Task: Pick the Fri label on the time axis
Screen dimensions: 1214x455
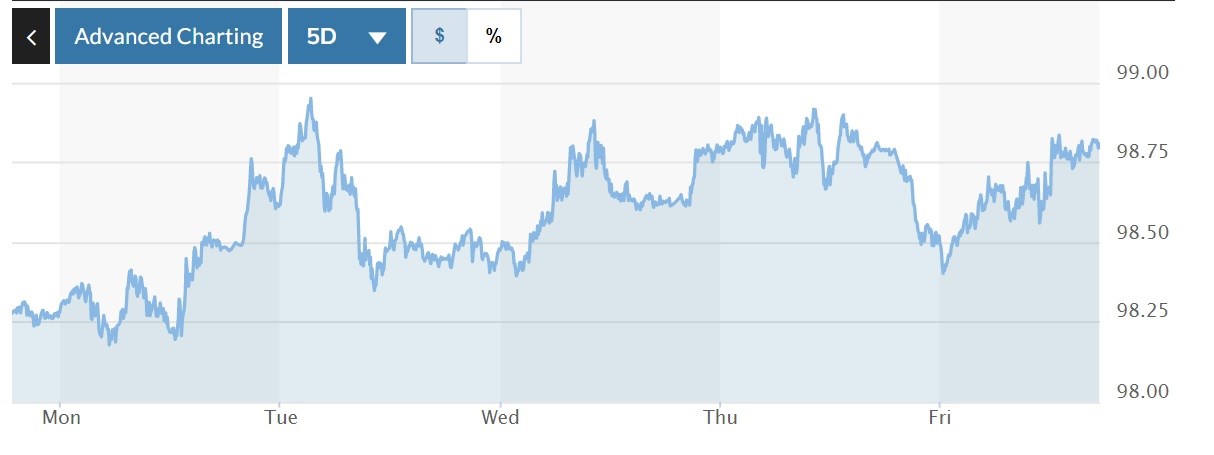Action: point(939,417)
